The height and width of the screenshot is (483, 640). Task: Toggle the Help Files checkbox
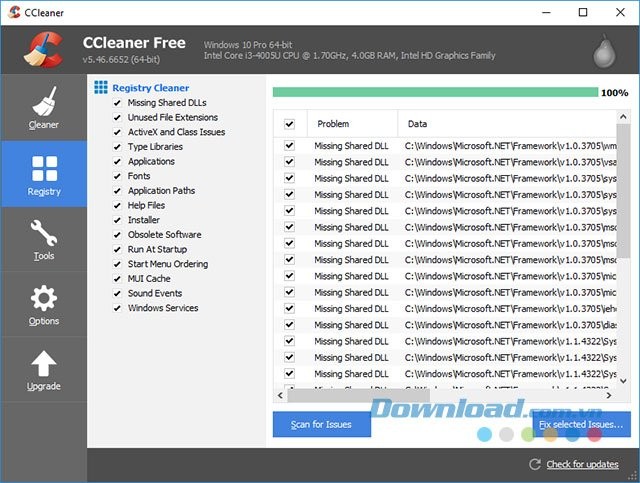tap(117, 205)
